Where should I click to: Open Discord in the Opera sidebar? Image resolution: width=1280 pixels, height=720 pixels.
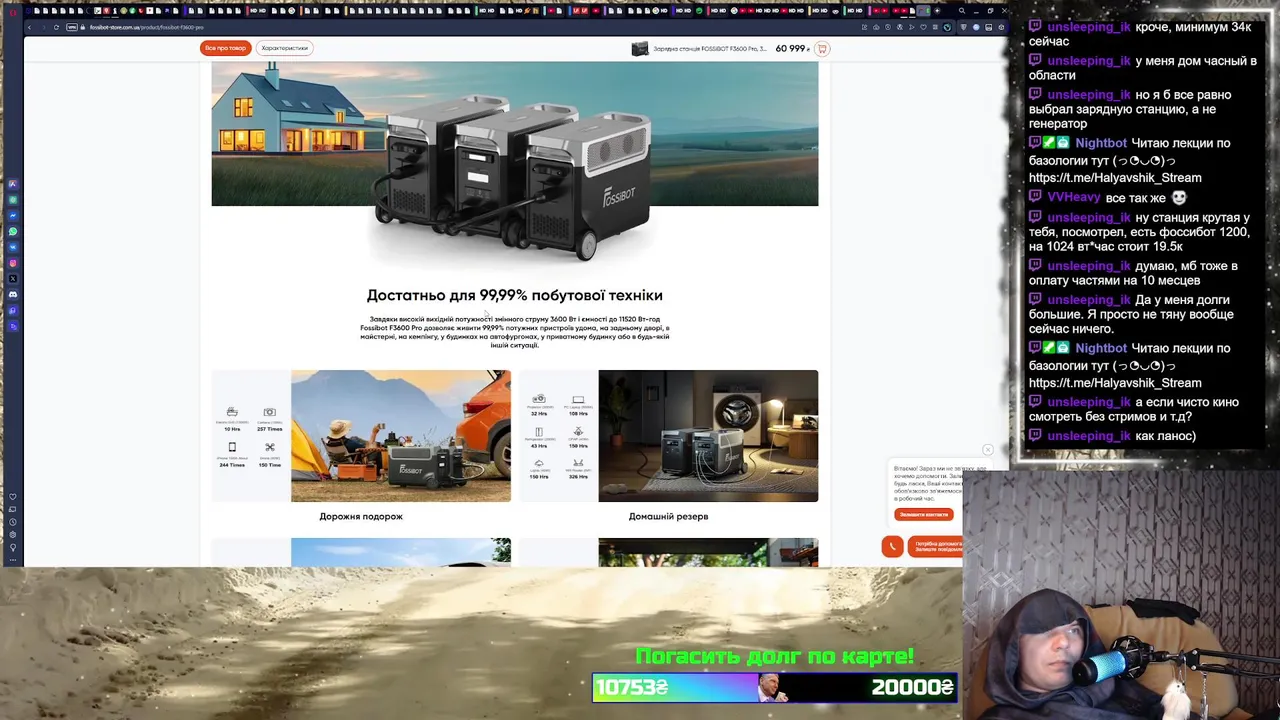(x=13, y=294)
